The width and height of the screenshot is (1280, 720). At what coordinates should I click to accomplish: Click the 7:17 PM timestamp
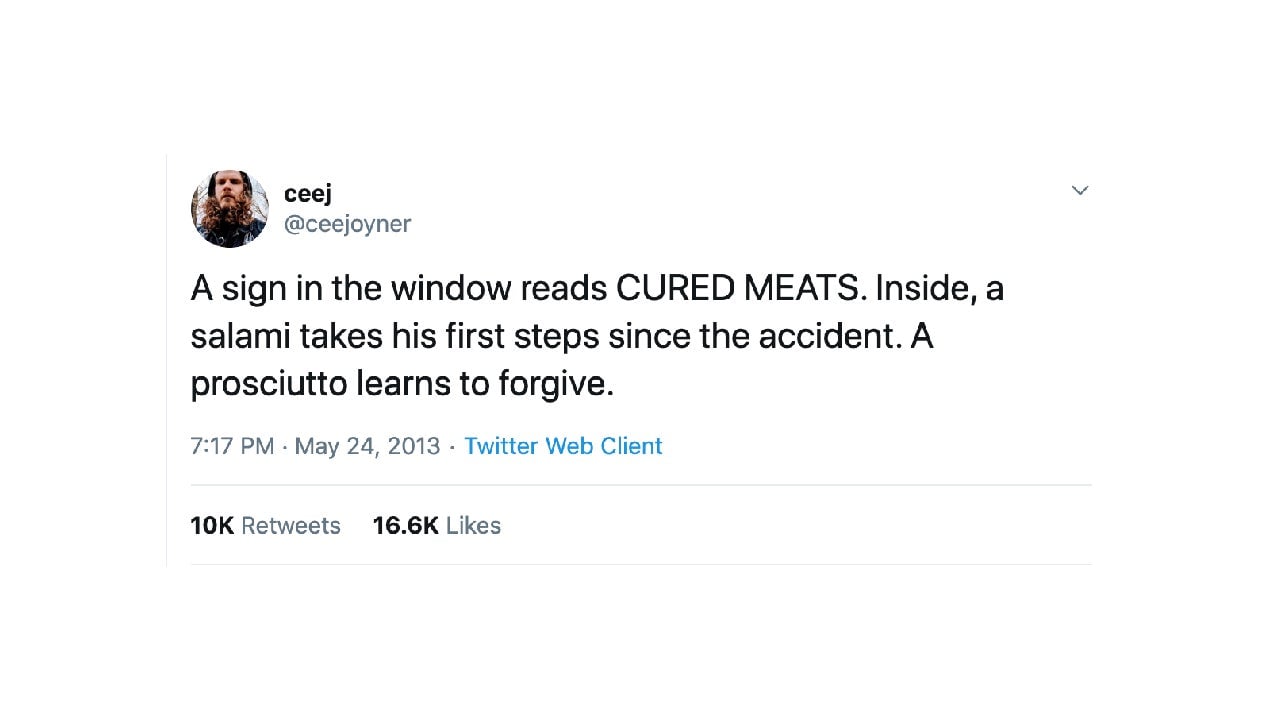(232, 446)
